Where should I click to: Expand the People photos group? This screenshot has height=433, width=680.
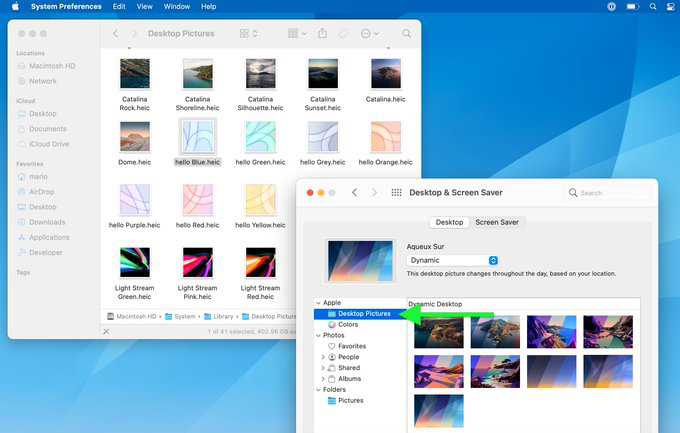(322, 357)
